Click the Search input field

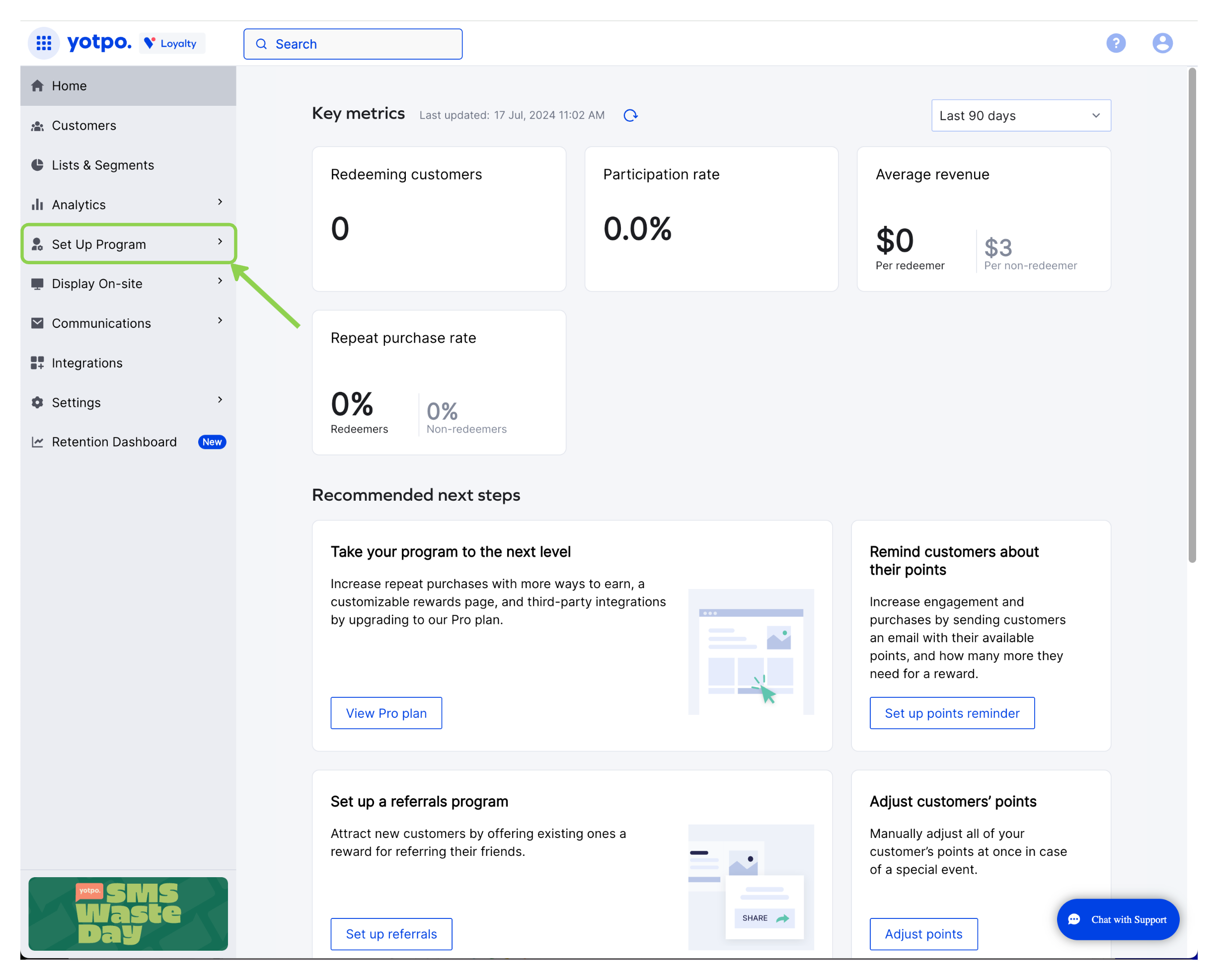click(x=353, y=44)
